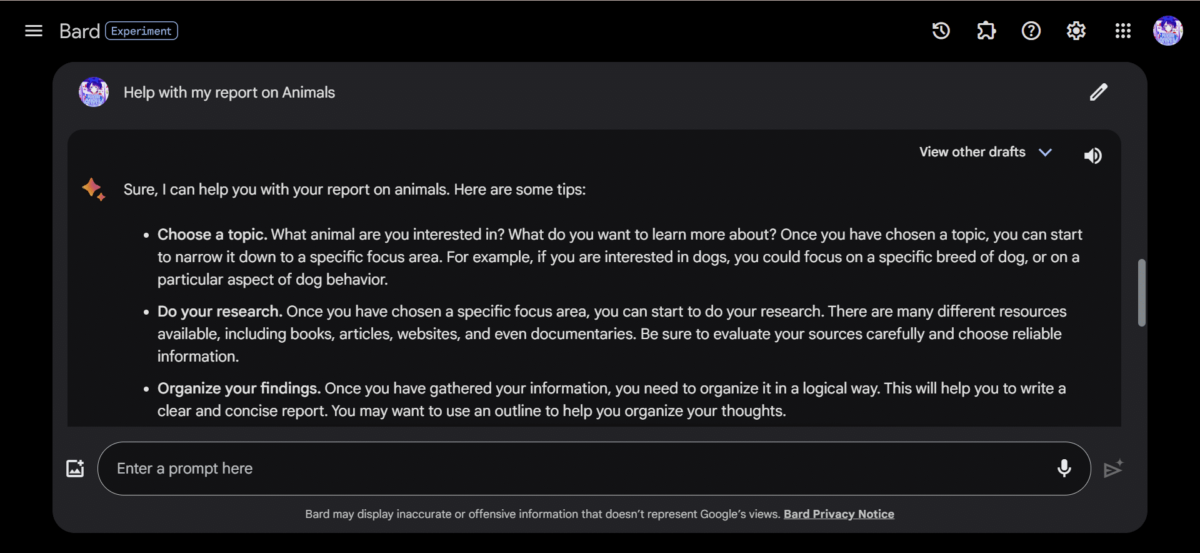This screenshot has width=1200, height=553.
Task: Click the send prompt arrow icon
Action: (1113, 468)
